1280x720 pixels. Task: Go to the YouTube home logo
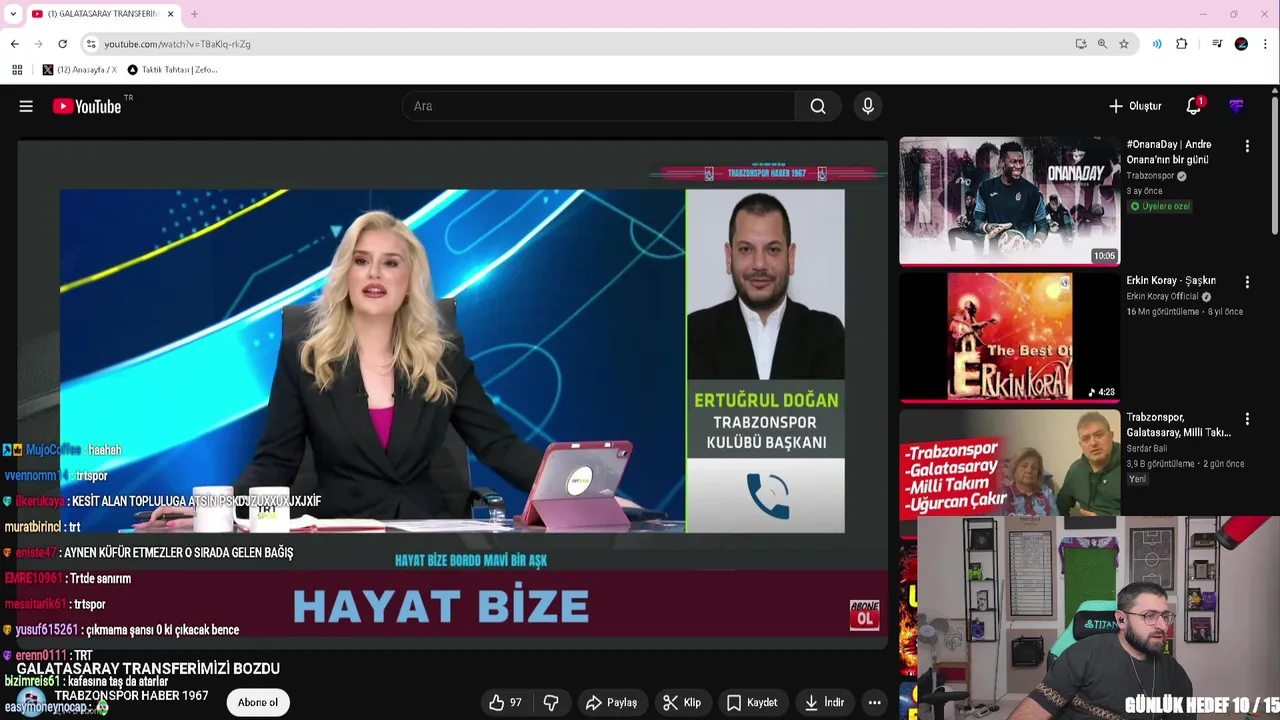pos(87,106)
